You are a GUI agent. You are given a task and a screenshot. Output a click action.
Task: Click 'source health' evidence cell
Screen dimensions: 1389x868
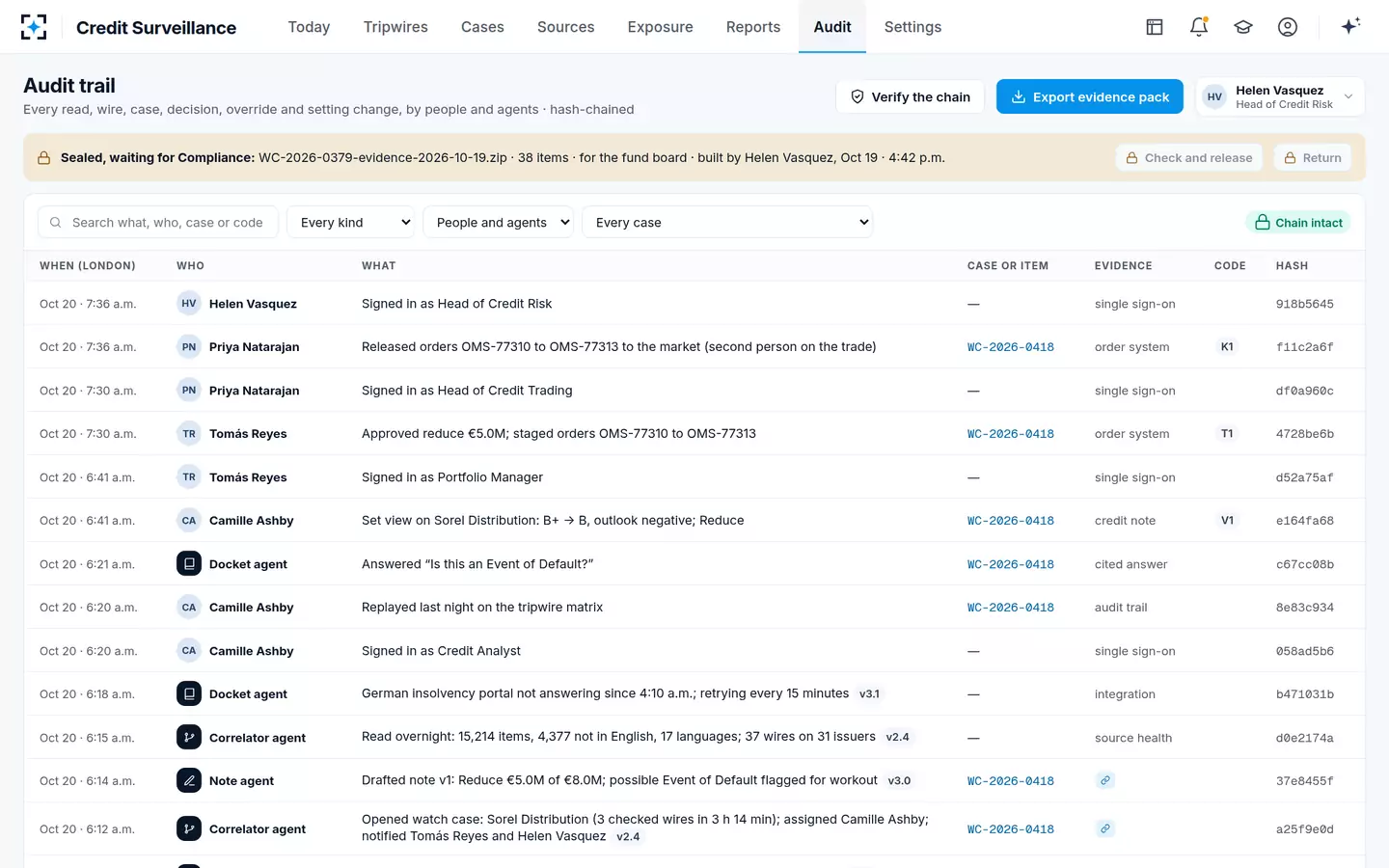point(1133,738)
